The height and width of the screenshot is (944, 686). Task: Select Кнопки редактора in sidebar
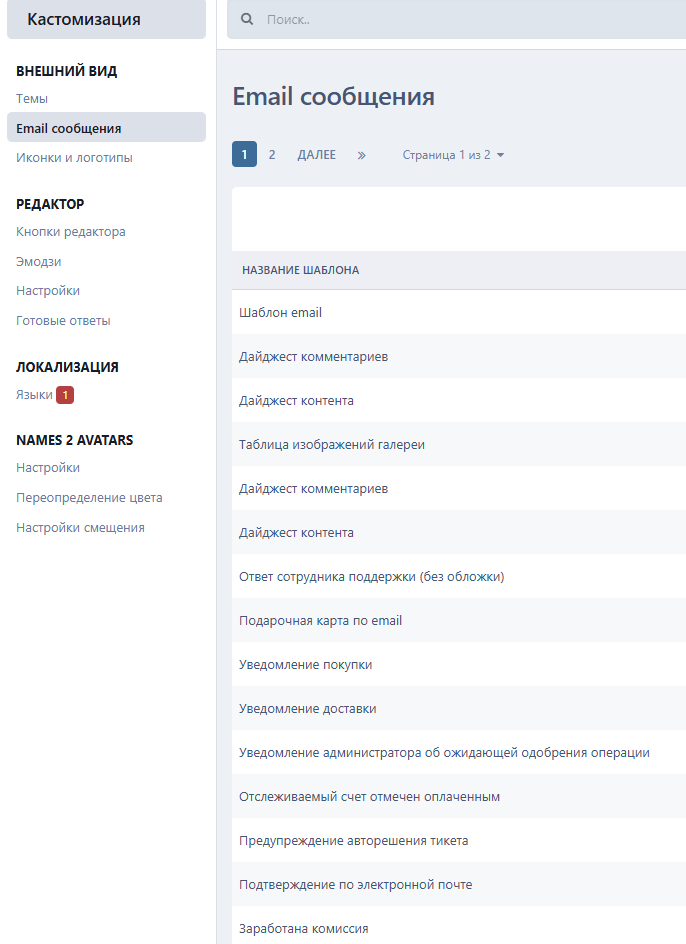click(x=71, y=232)
